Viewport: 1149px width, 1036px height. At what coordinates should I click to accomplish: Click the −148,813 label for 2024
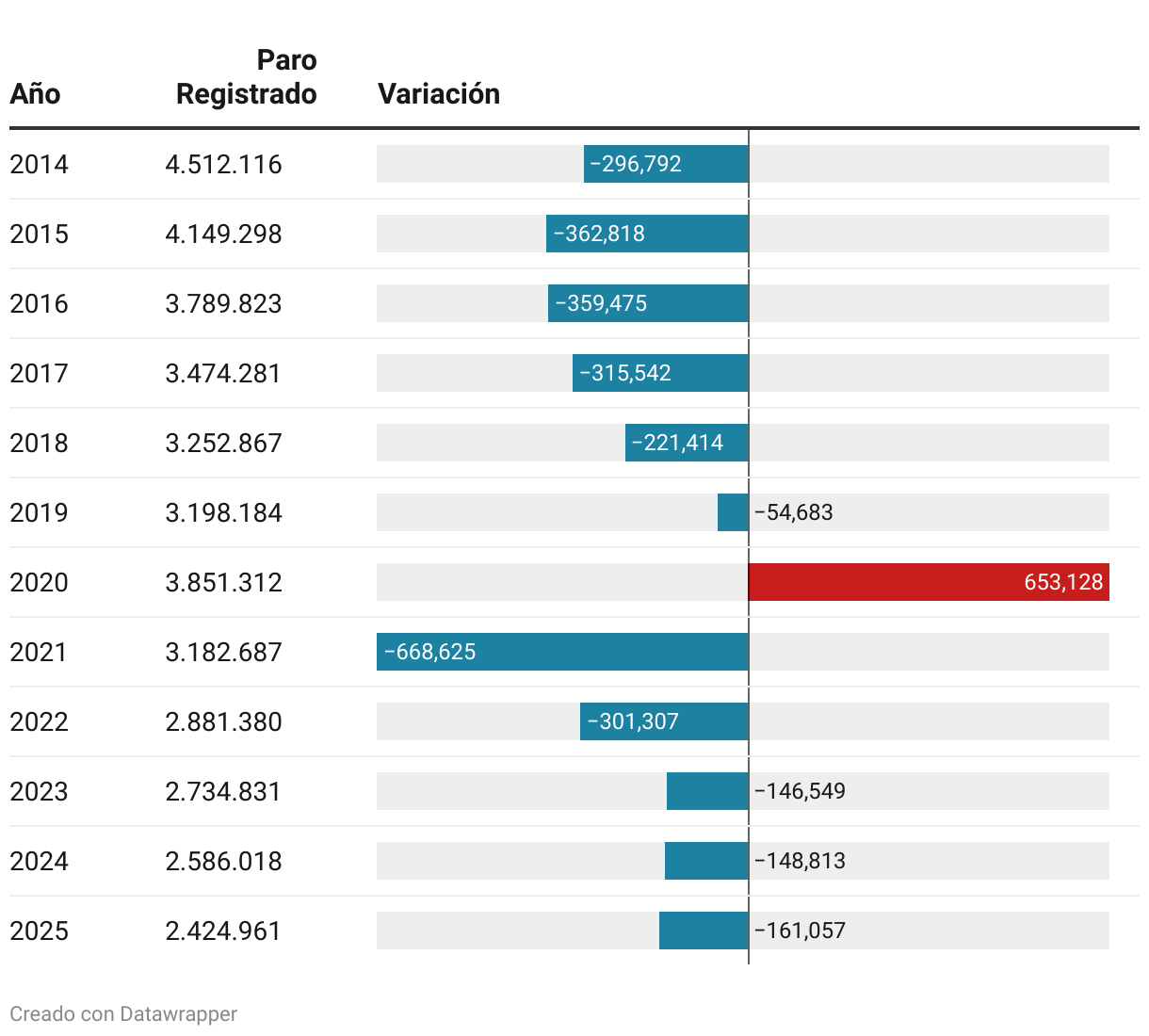[x=800, y=861]
